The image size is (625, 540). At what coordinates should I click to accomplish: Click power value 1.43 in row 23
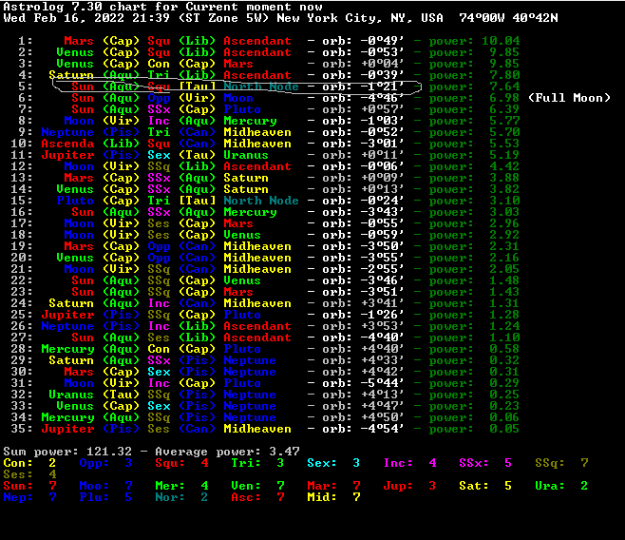[504, 292]
